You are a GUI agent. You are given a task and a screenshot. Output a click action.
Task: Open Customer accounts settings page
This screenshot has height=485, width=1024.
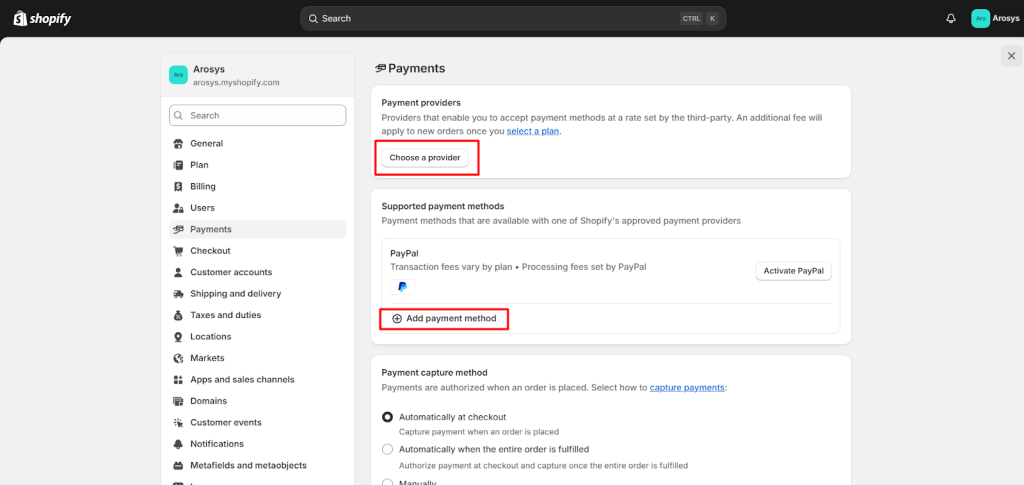[x=231, y=272]
